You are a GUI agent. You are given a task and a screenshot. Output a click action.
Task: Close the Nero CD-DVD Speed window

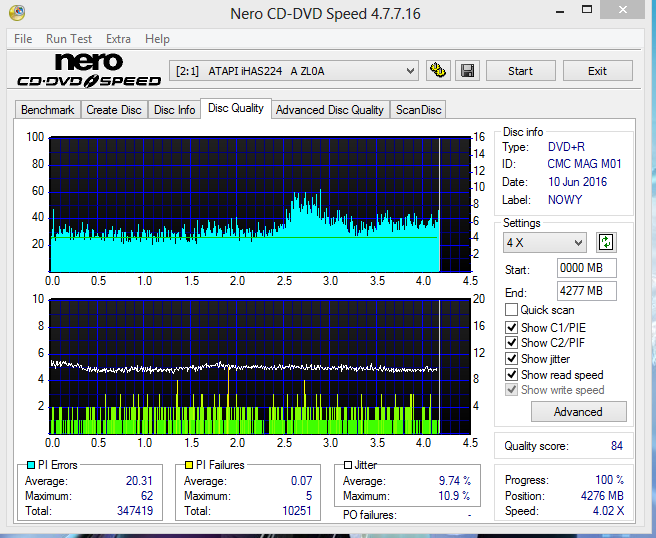pos(623,9)
